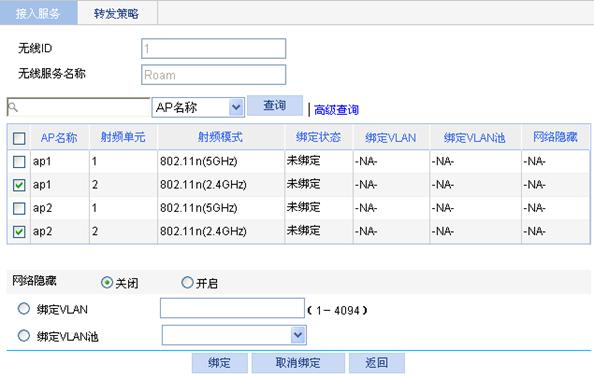Click the AP search text box
Screen dimensions: 594x378
(x=78, y=108)
